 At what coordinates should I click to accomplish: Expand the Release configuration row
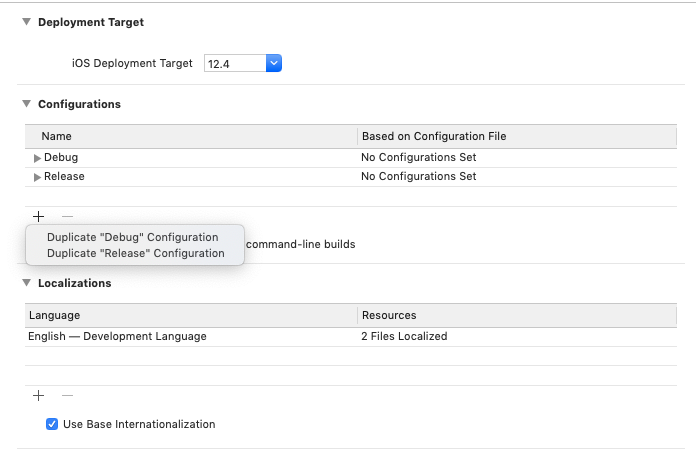tap(38, 177)
